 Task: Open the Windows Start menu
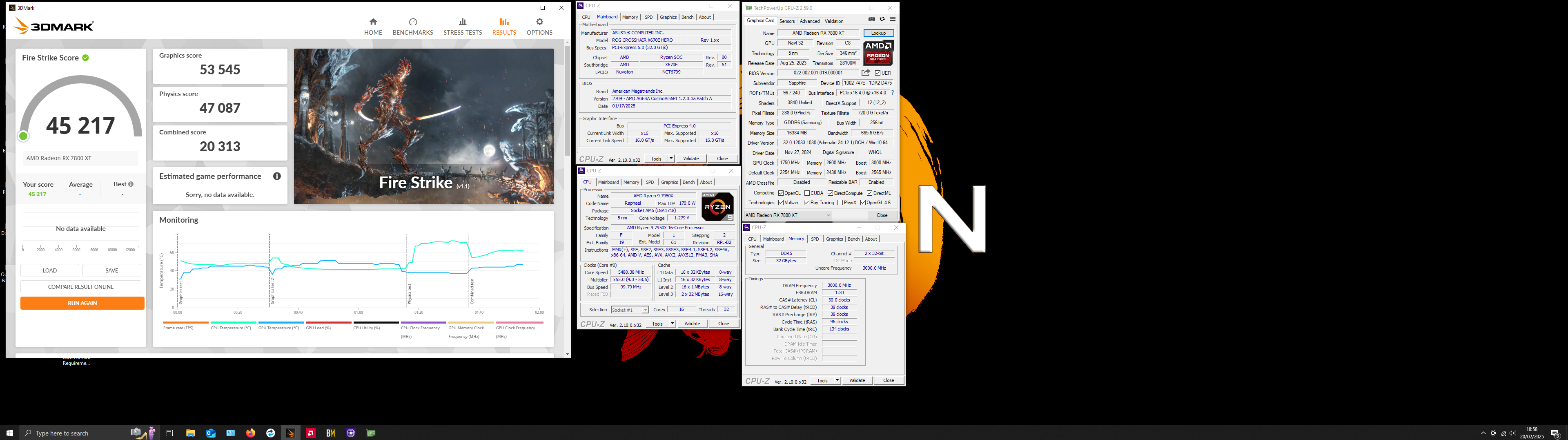point(10,433)
